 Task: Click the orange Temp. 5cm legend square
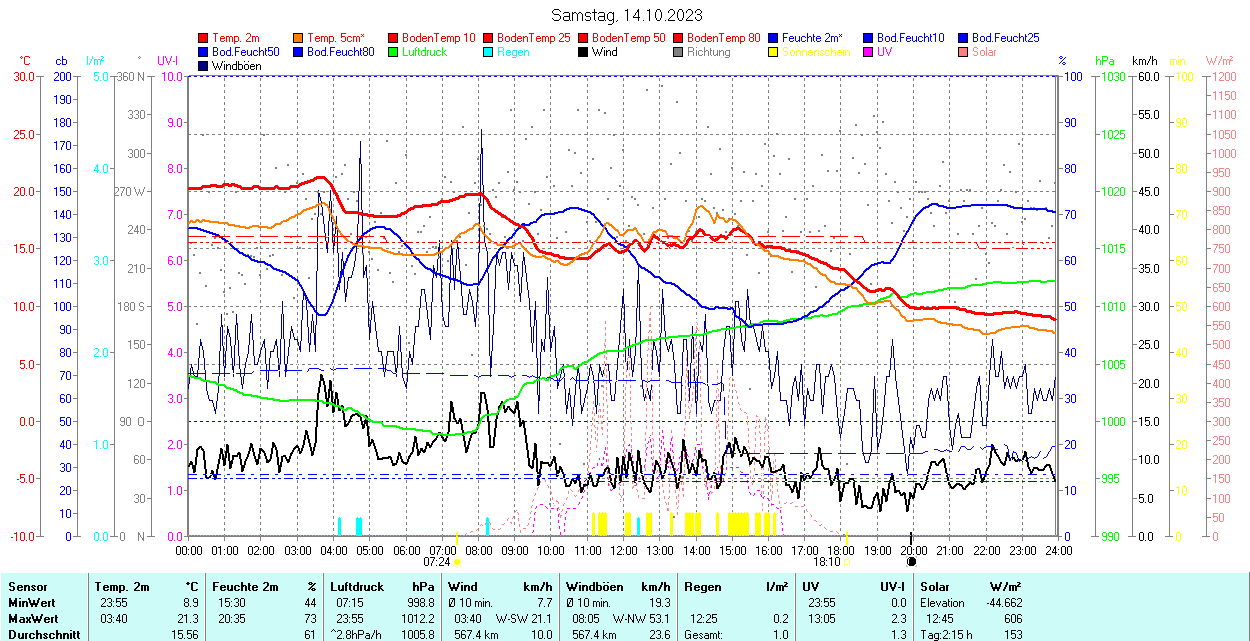[x=298, y=38]
